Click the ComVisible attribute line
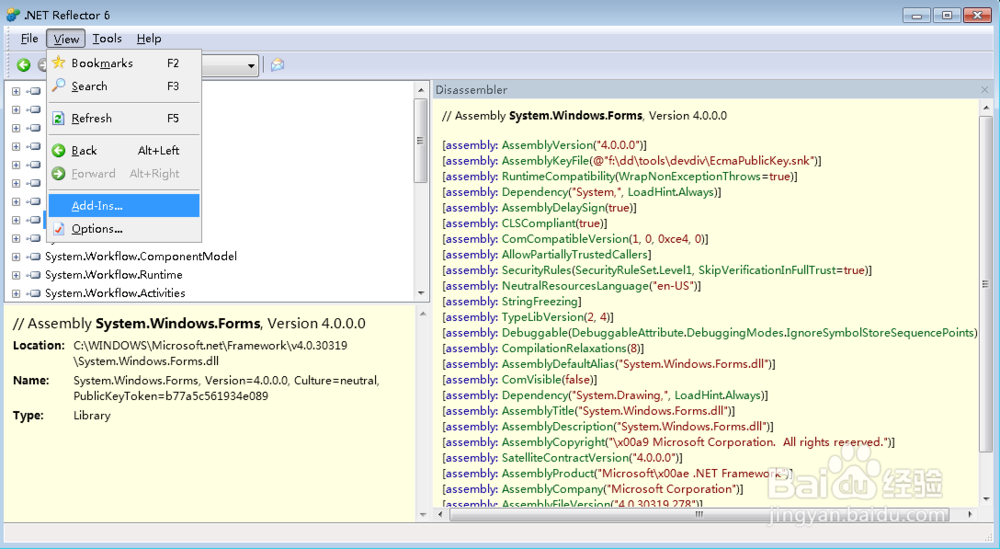The width and height of the screenshot is (1000, 549). [520, 380]
